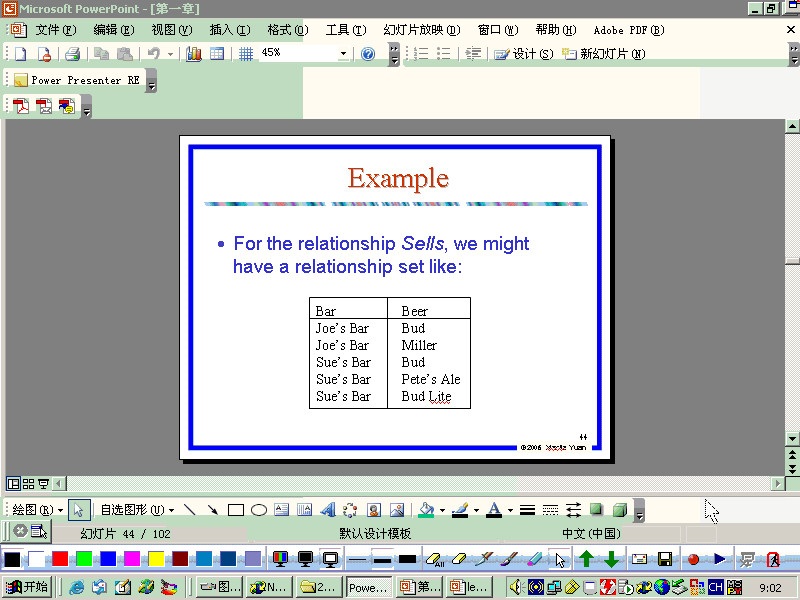Click the Convert to Adobe PDF icon
The height and width of the screenshot is (600, 800).
[x=21, y=106]
